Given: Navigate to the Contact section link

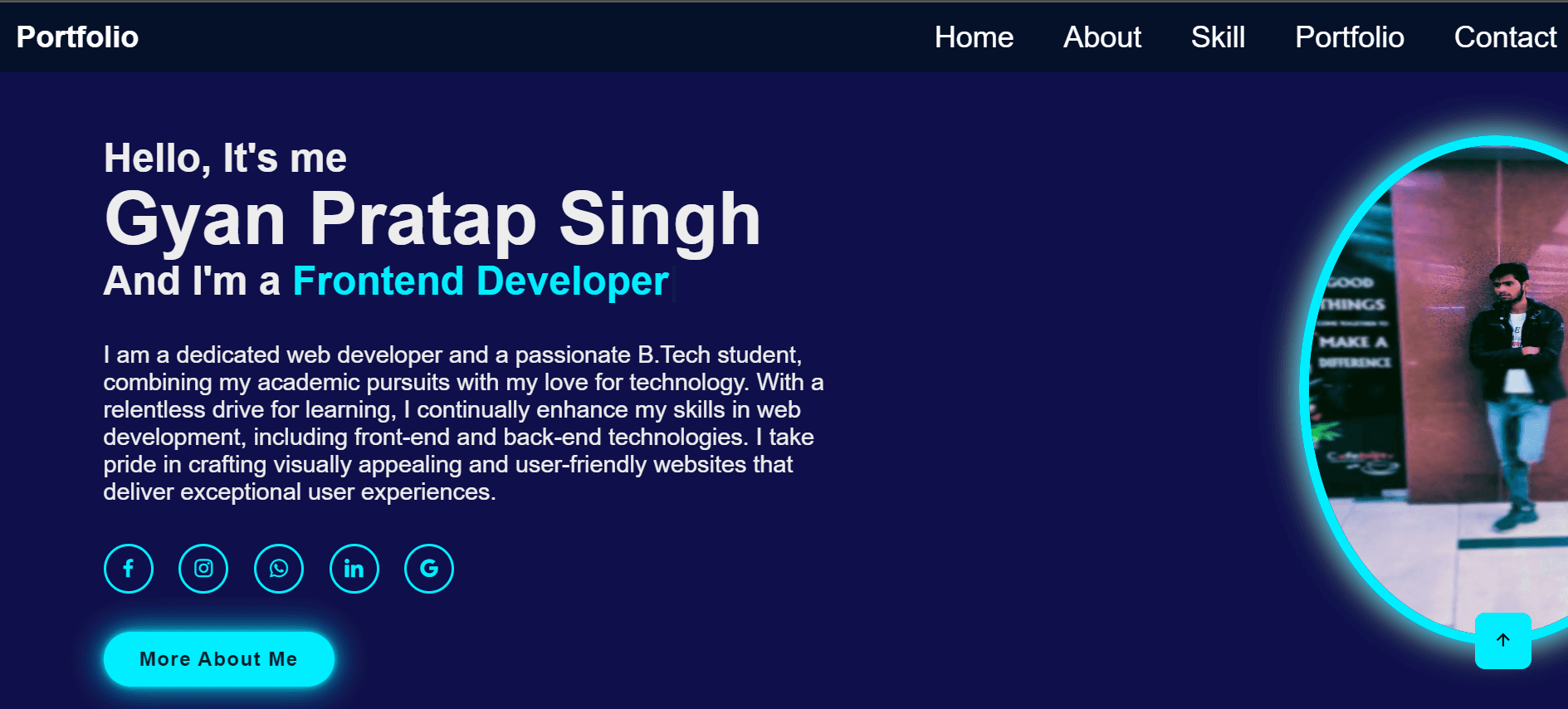Looking at the screenshot, I should (1505, 37).
